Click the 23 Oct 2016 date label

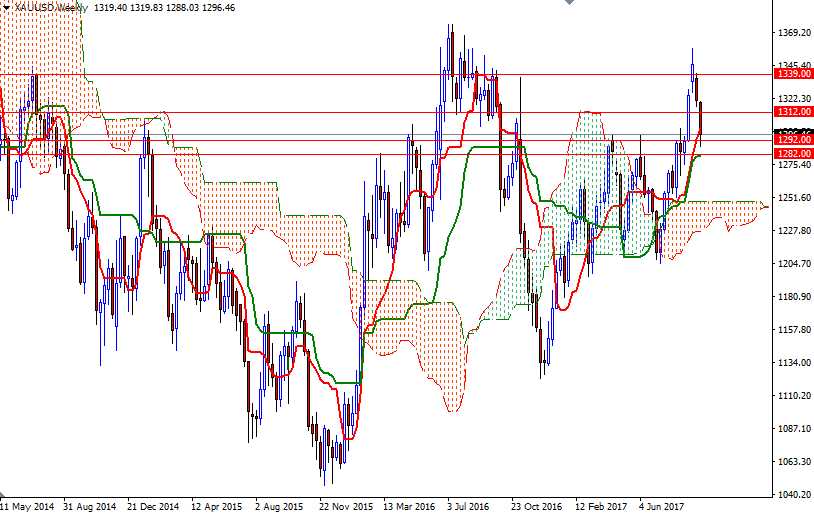point(537,506)
